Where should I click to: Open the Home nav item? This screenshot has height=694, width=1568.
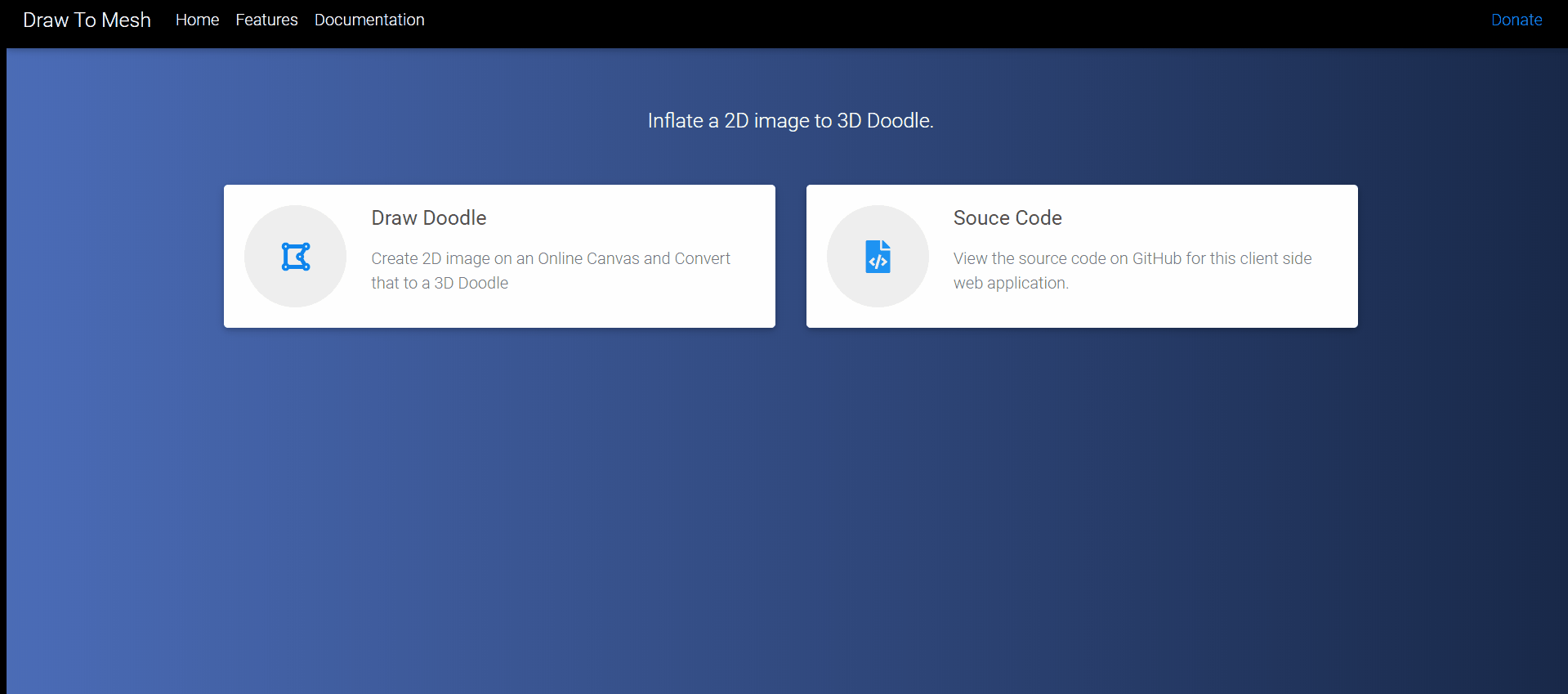tap(197, 20)
